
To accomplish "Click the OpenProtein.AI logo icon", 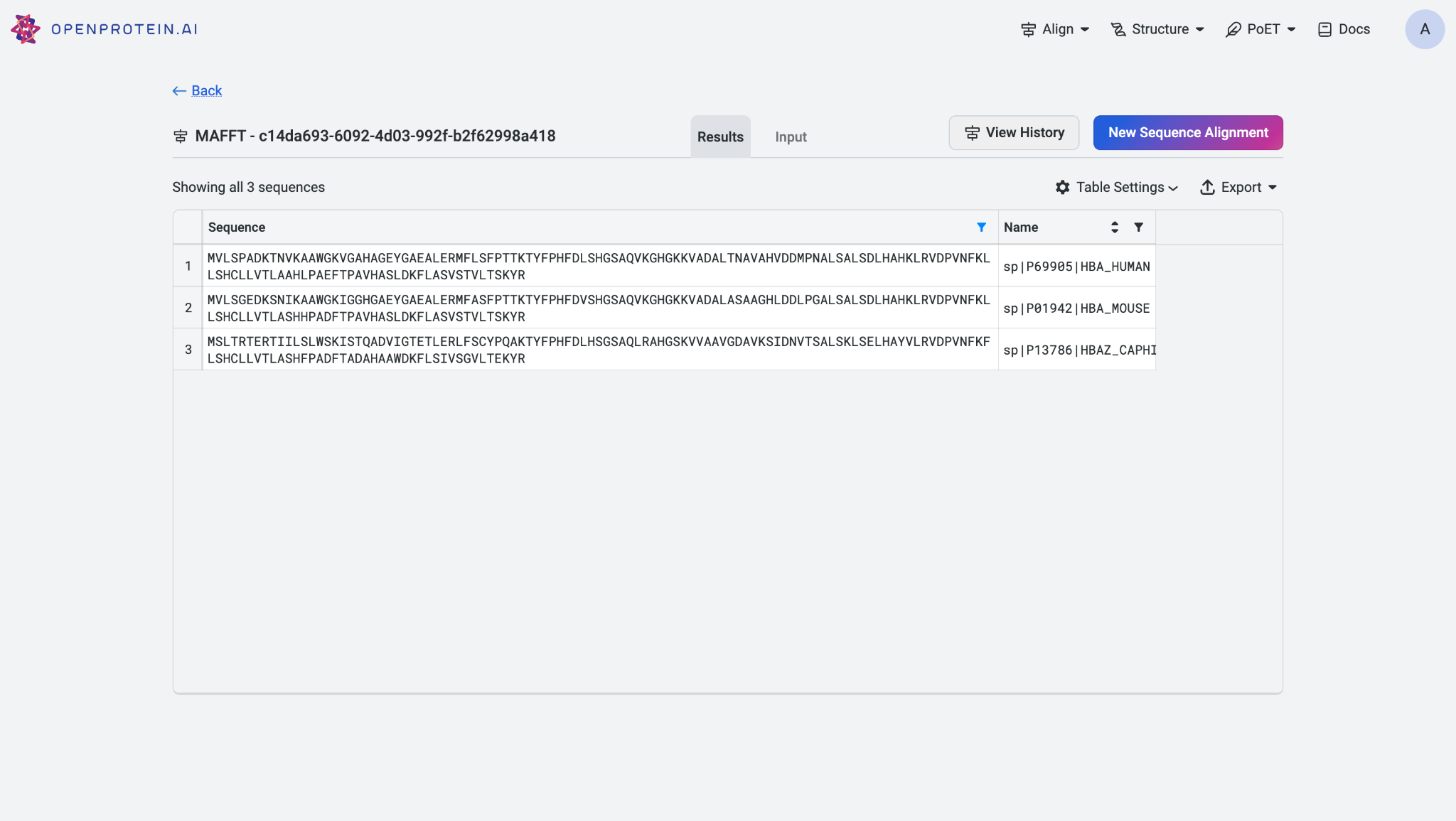I will pyautogui.click(x=26, y=29).
